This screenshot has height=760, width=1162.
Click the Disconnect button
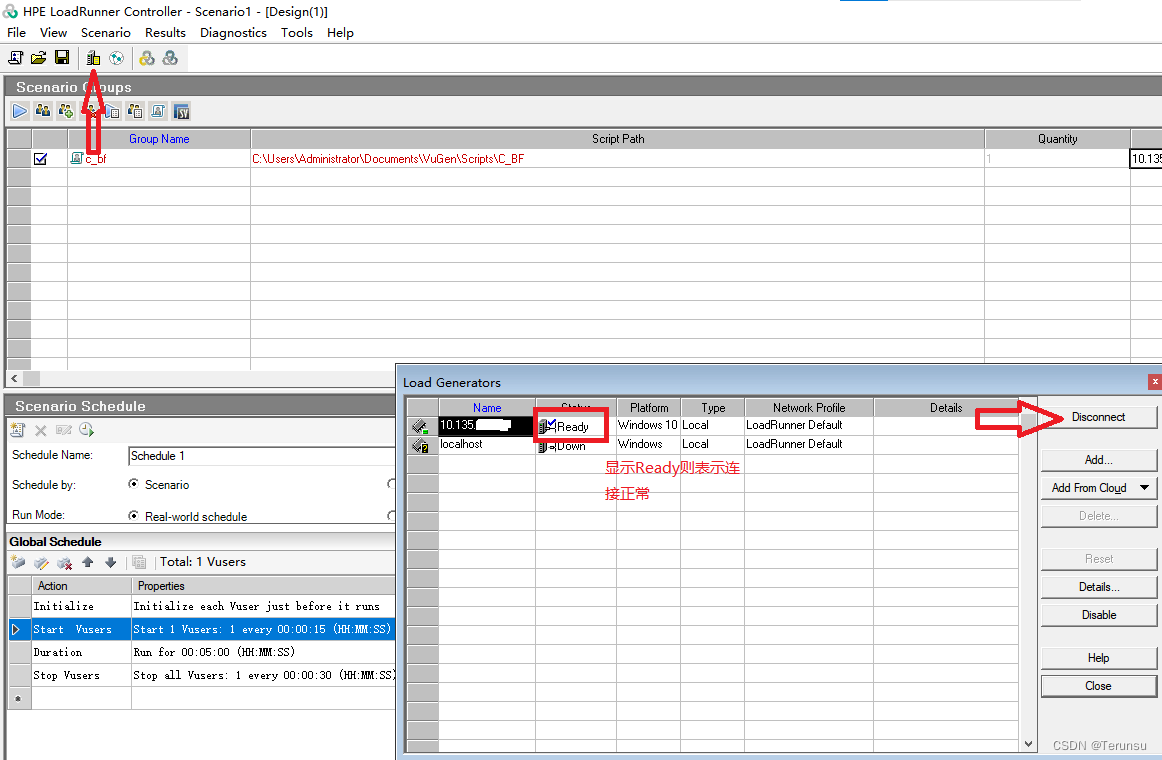point(1098,417)
